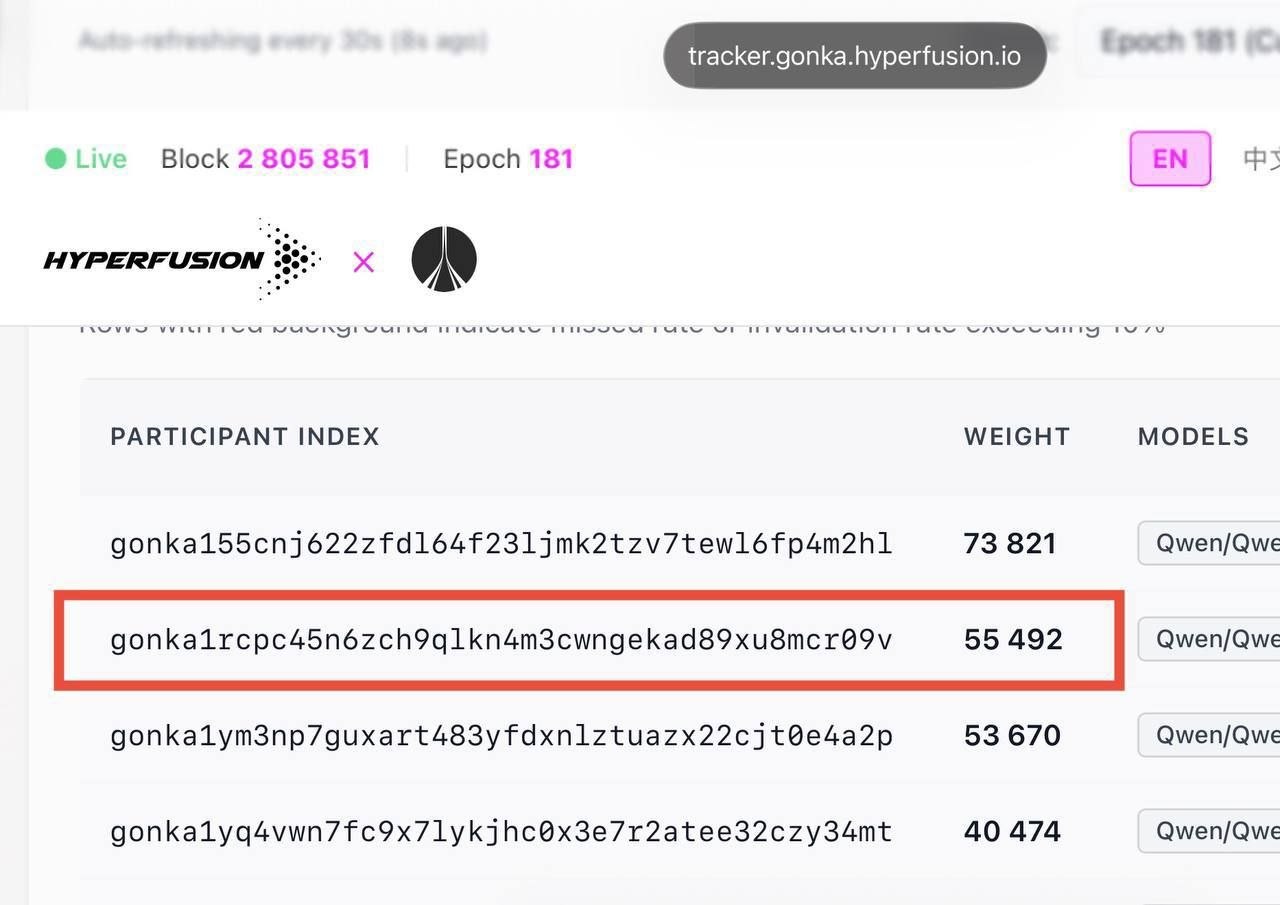
Task: Click the MODELS column header
Action: pyautogui.click(x=1193, y=437)
